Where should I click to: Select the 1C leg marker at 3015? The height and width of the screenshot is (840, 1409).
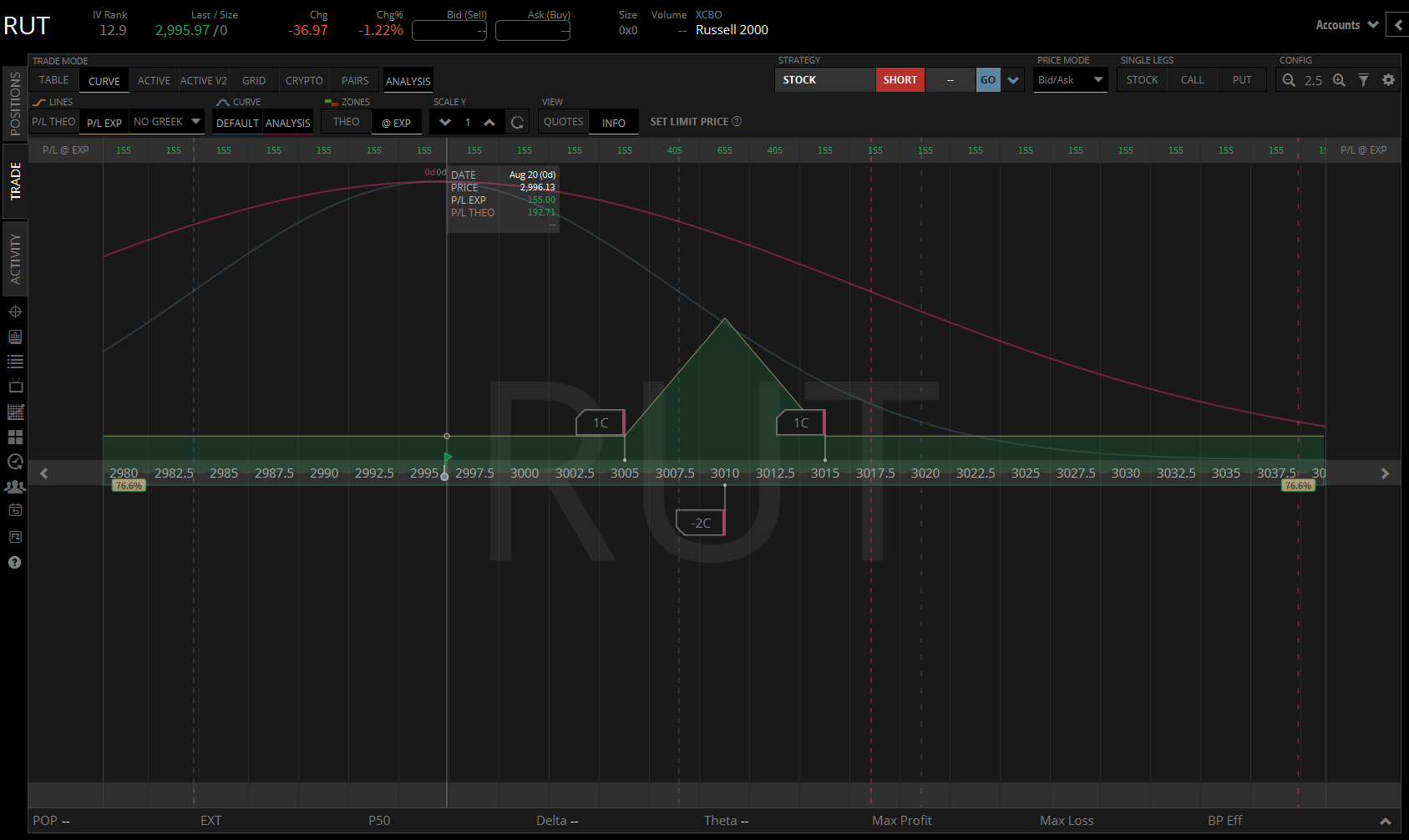801,423
